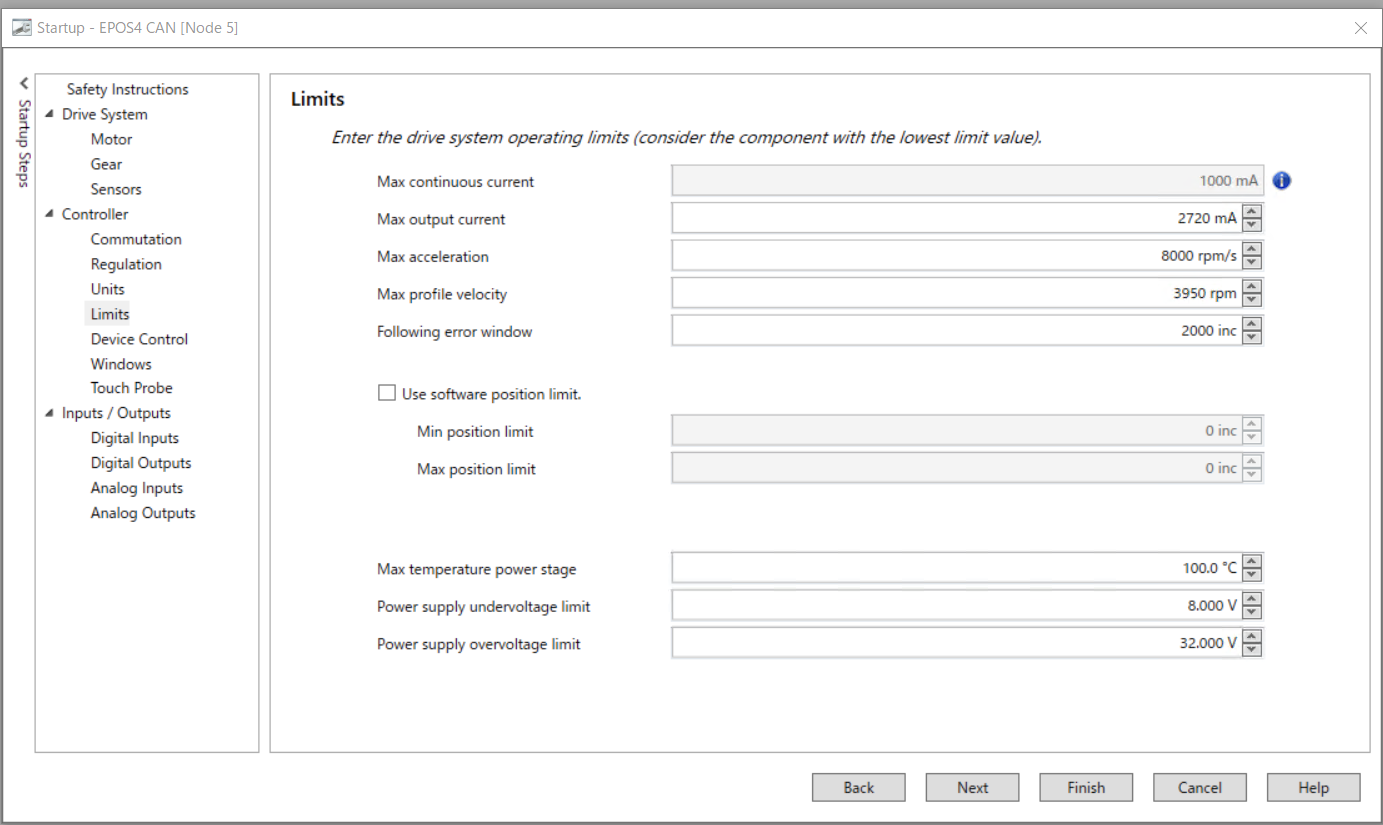Go to Analog Inputs step
1383x825 pixels.
[x=136, y=488]
